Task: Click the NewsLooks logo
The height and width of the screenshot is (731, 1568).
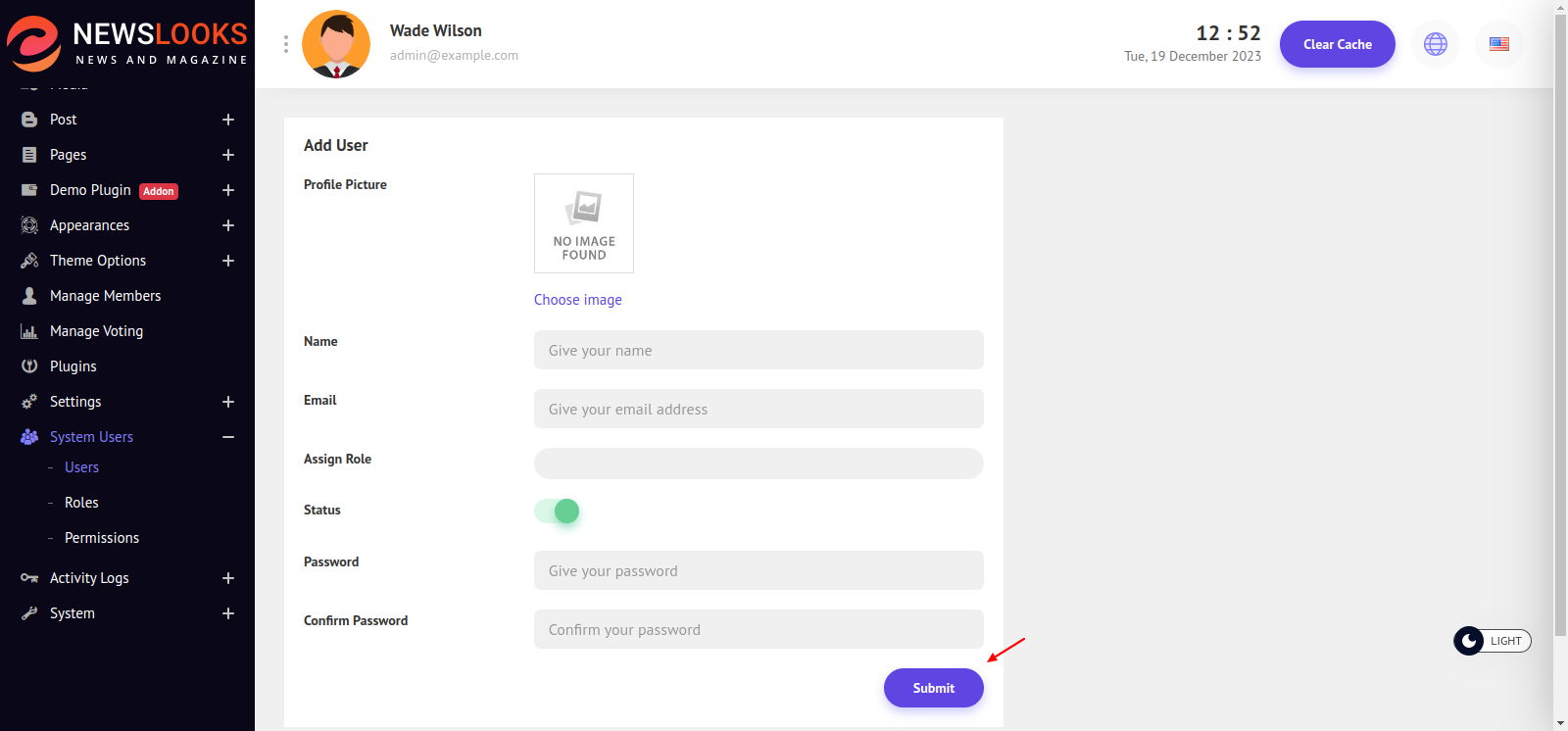Action: pyautogui.click(x=127, y=43)
